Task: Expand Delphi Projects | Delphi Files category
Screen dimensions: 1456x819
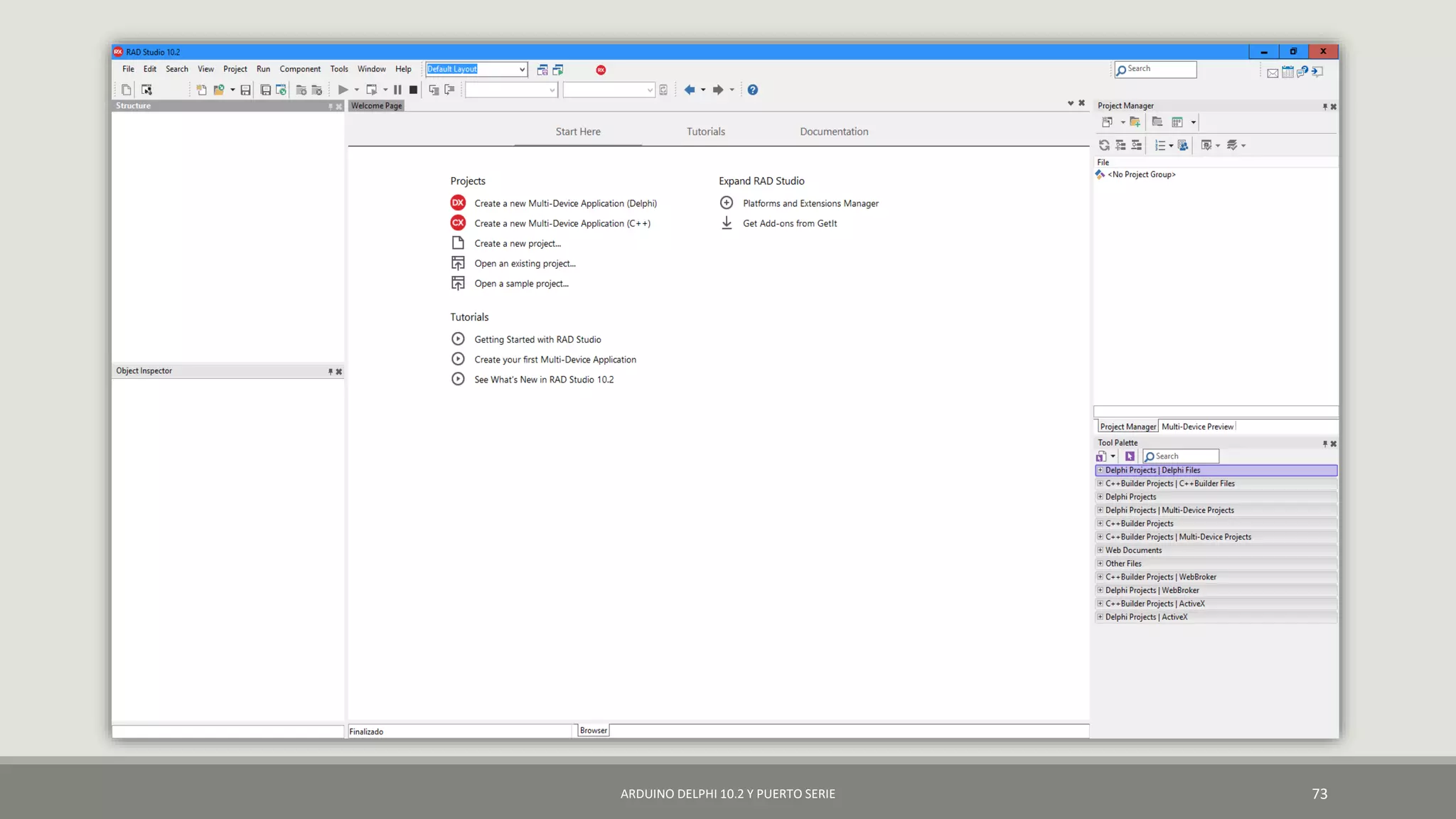Action: tap(1100, 470)
